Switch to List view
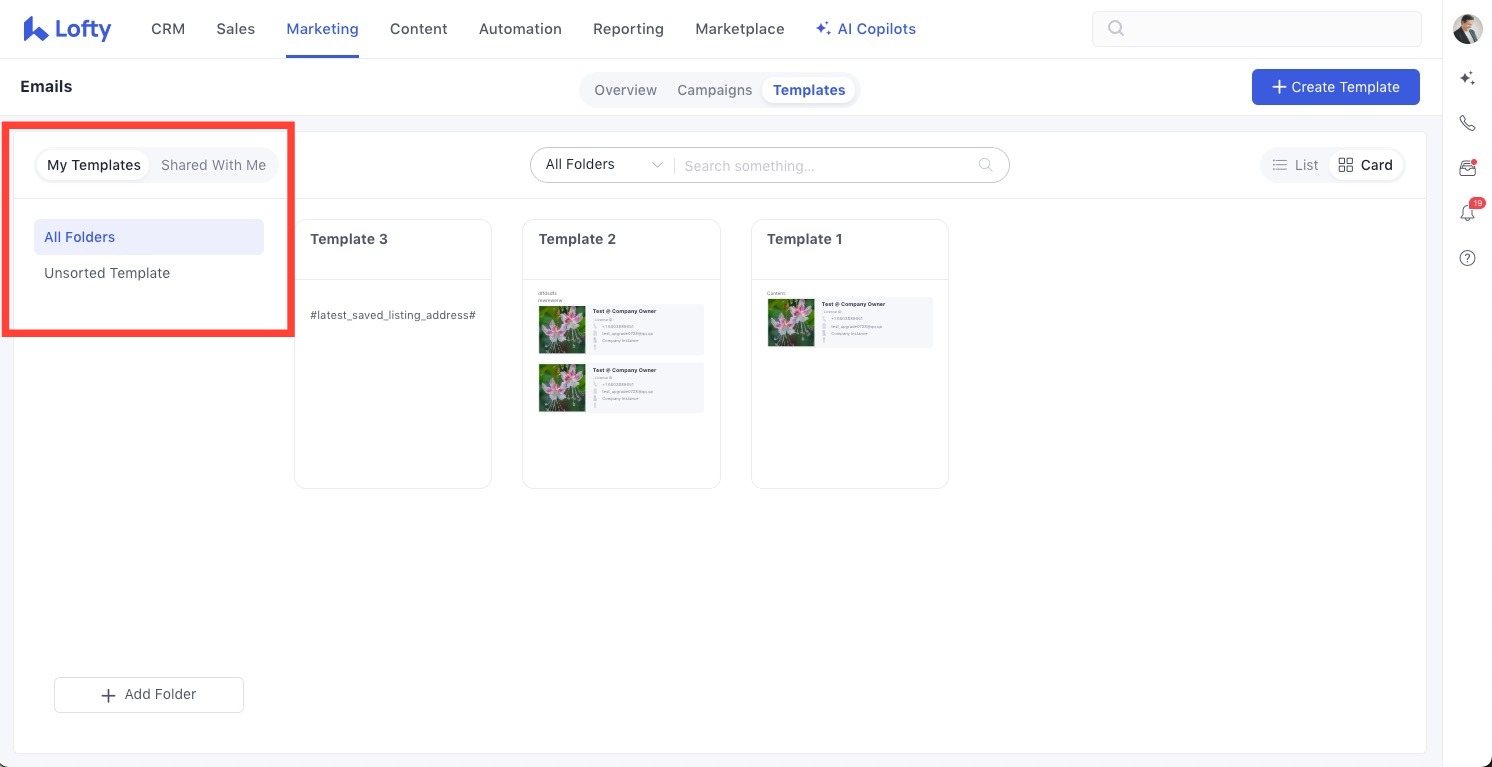 point(1295,165)
